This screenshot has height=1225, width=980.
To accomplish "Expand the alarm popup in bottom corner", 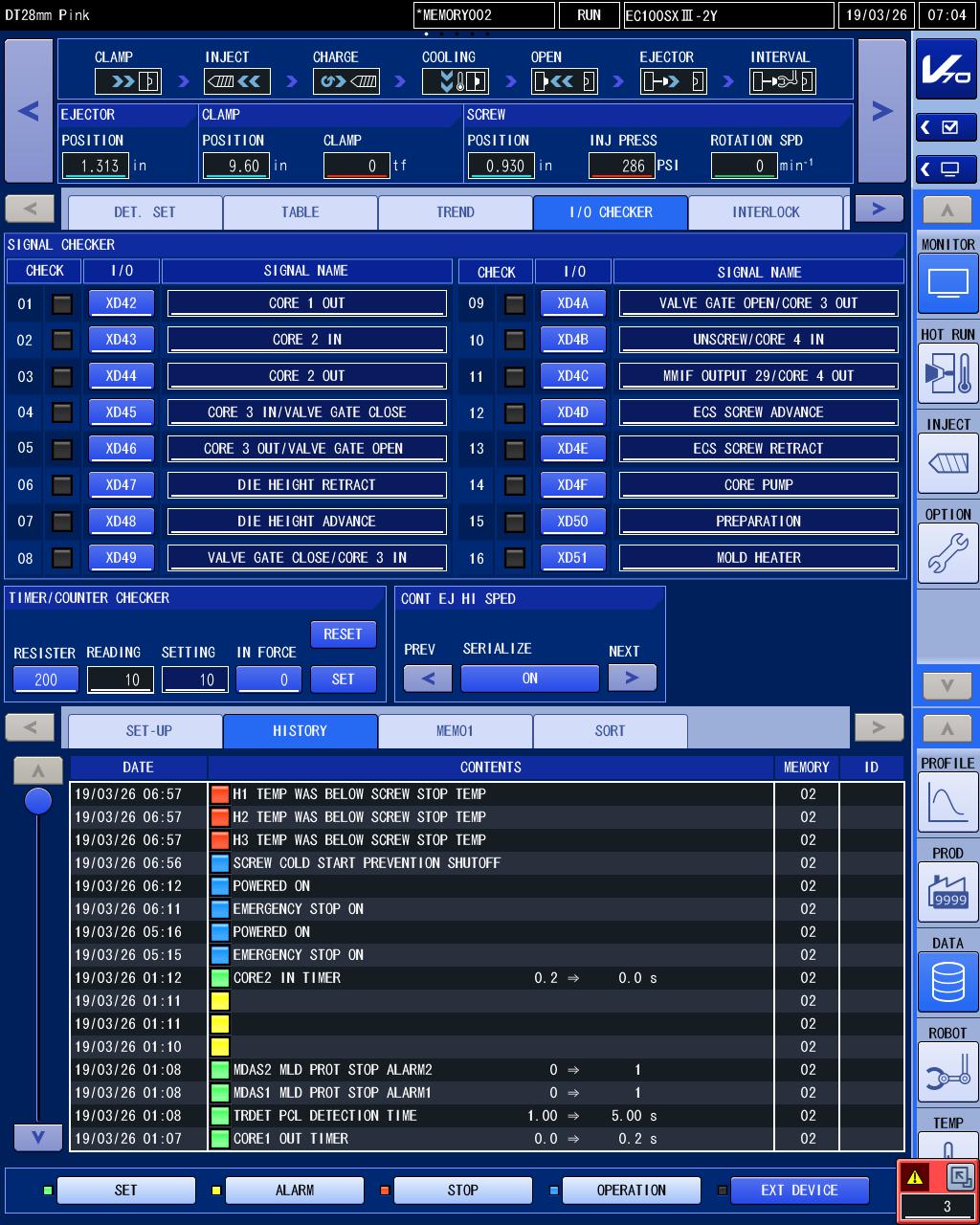I will (x=960, y=1177).
